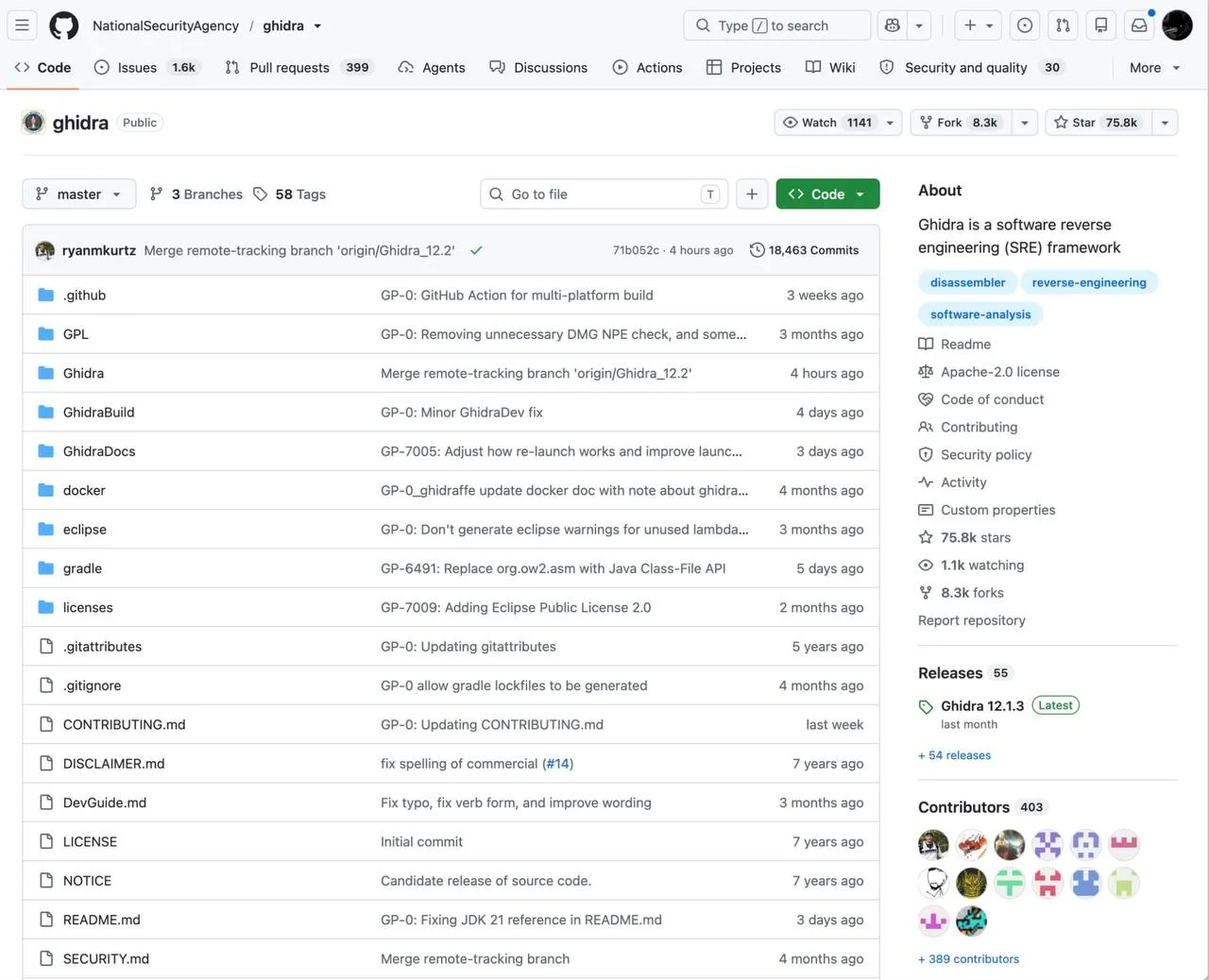This screenshot has height=980, width=1209.
Task: Click the GitHub logo home icon
Action: point(63,25)
